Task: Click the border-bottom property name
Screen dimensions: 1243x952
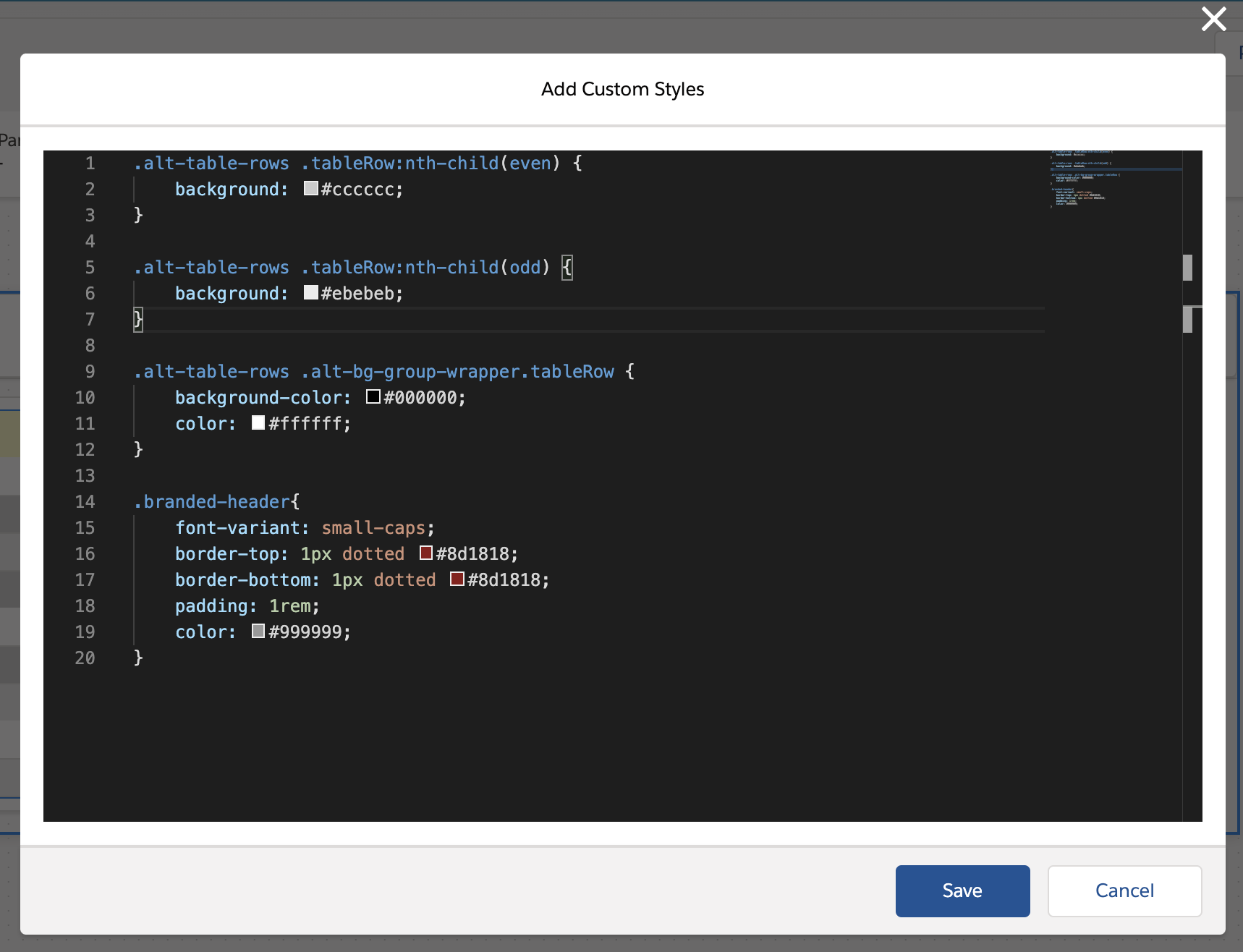Action: [242, 580]
